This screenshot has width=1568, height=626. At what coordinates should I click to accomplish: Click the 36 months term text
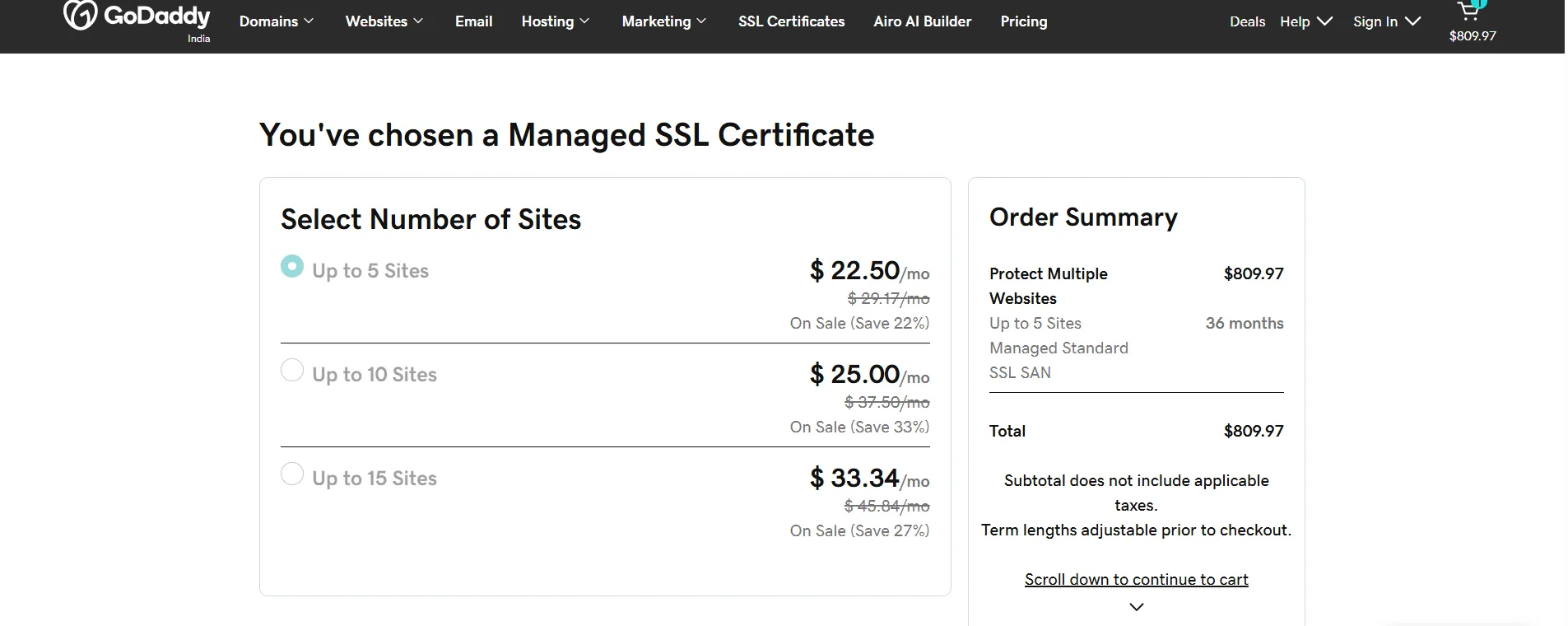click(1245, 323)
